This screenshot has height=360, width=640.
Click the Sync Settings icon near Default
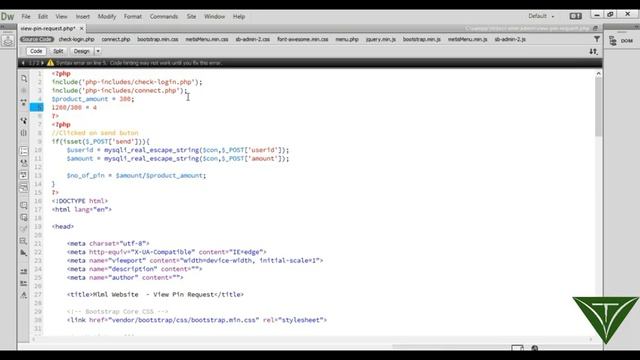pyautogui.click(x=576, y=16)
